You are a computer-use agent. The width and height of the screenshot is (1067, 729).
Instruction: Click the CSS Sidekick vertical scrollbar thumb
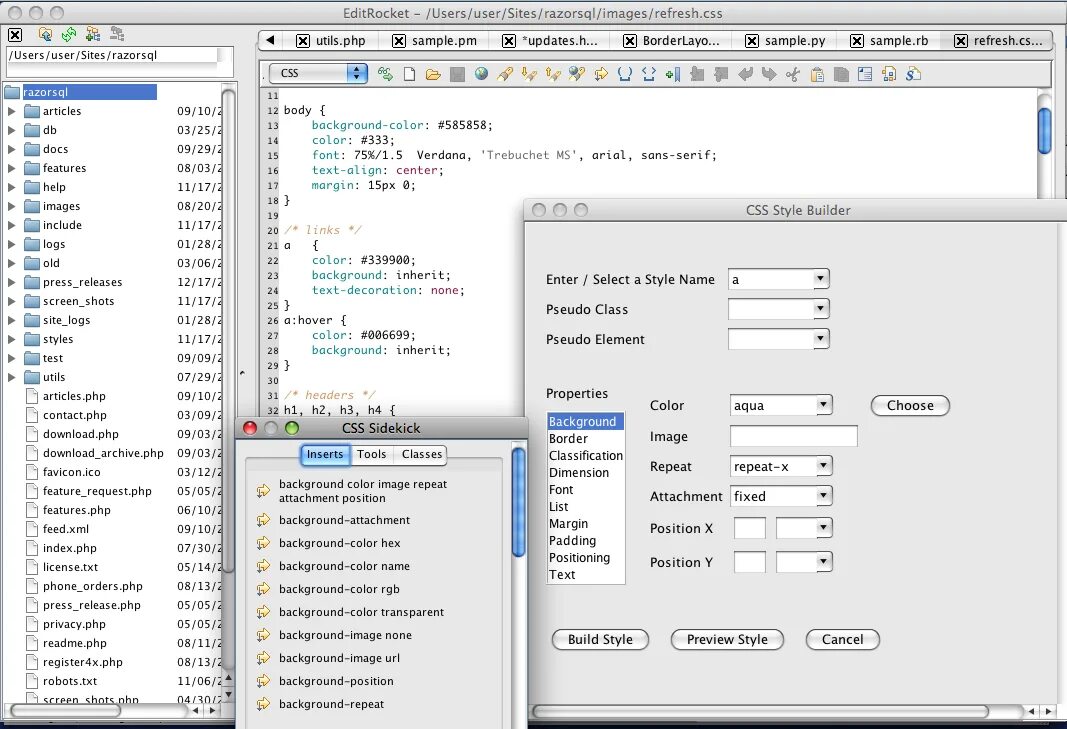tap(519, 502)
